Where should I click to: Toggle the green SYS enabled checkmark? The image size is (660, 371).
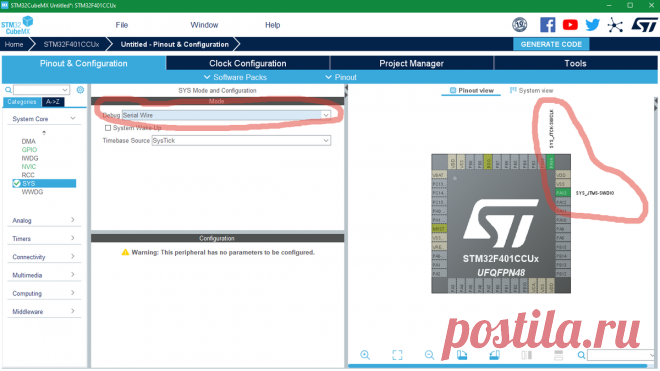(x=17, y=183)
